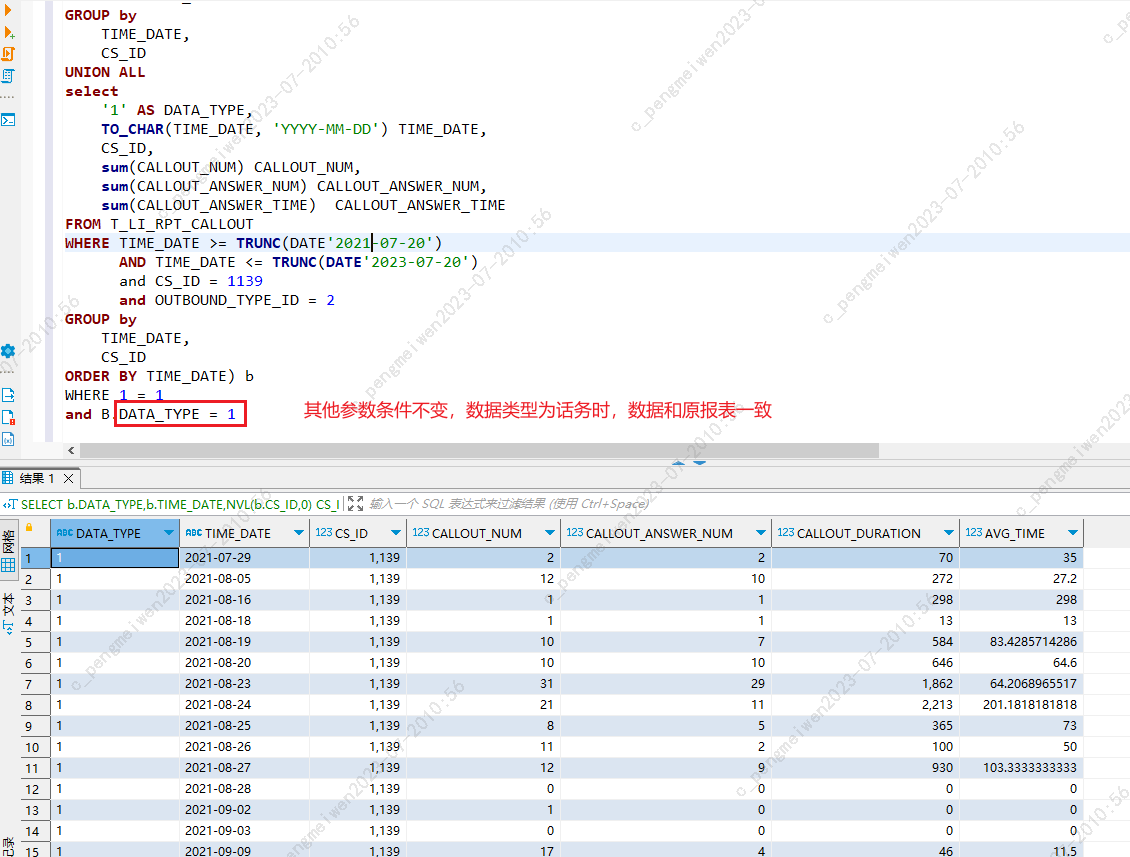Open the CALLOUT_ANSWER_NUM column filter dropdown
The image size is (1130, 857).
tap(761, 533)
